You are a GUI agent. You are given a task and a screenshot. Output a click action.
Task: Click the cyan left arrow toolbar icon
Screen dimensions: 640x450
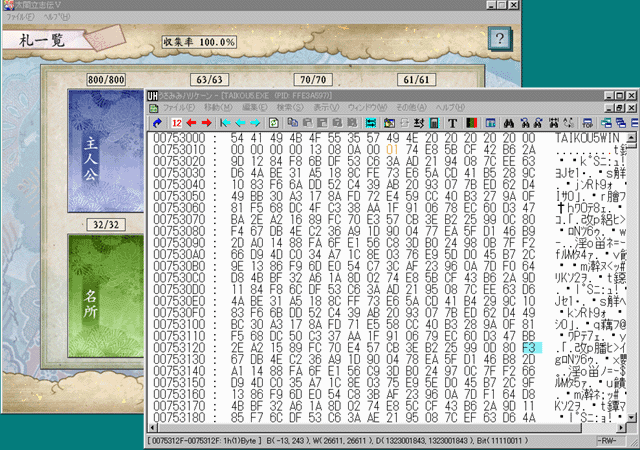pyautogui.click(x=225, y=122)
